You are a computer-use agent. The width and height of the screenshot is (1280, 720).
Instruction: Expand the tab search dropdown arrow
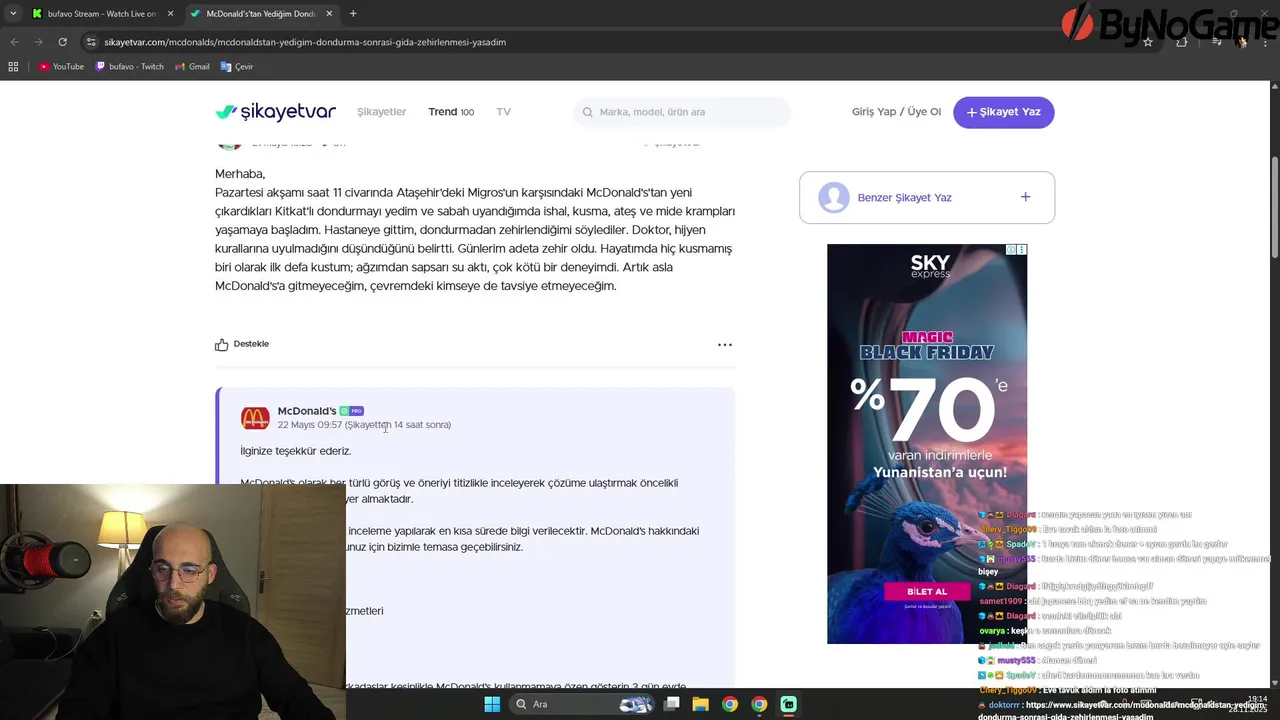click(x=13, y=14)
